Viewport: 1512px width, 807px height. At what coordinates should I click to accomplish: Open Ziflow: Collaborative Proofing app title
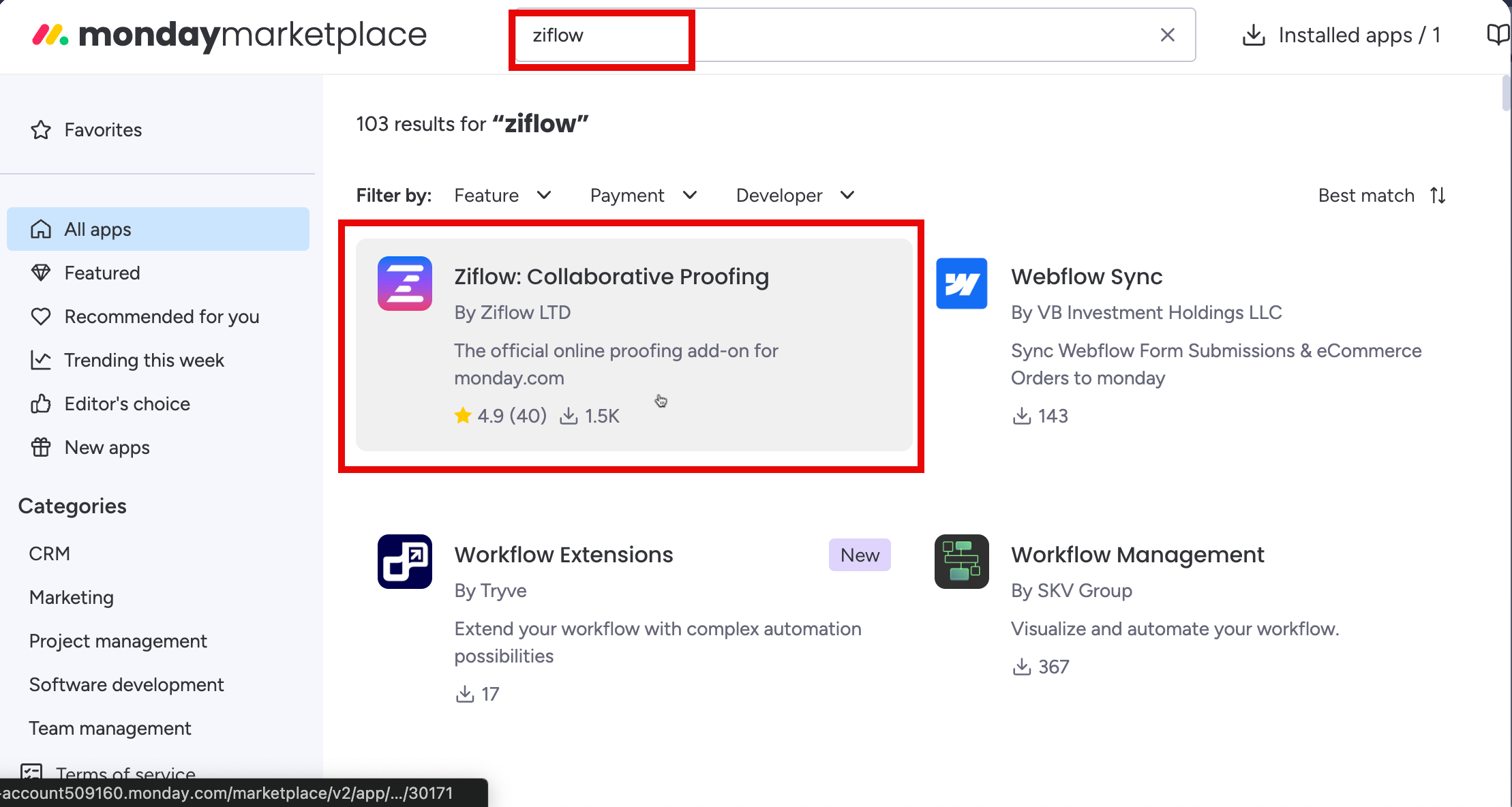pos(611,277)
